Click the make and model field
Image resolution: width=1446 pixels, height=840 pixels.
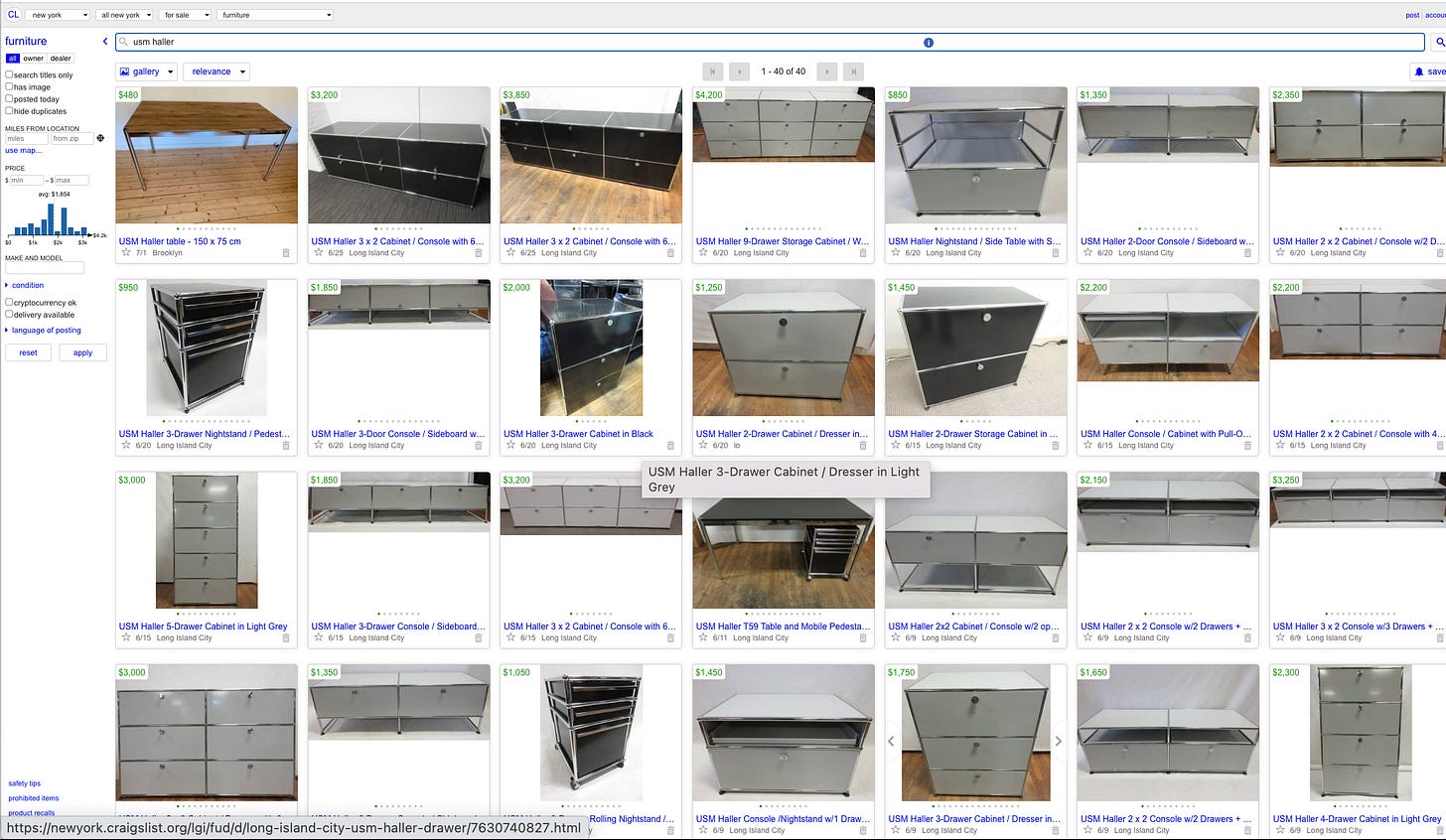click(x=45, y=268)
